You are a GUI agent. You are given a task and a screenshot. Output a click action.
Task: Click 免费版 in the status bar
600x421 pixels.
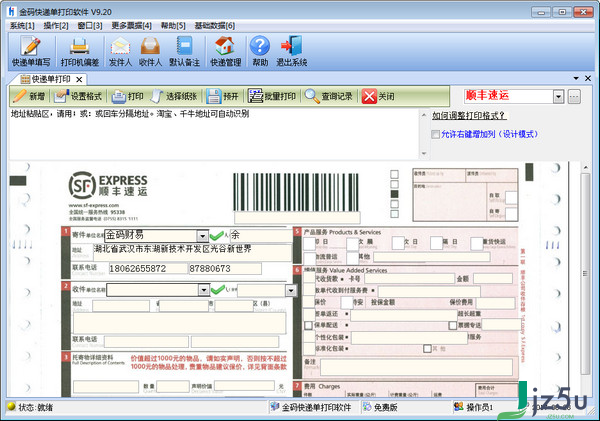pyautogui.click(x=380, y=407)
